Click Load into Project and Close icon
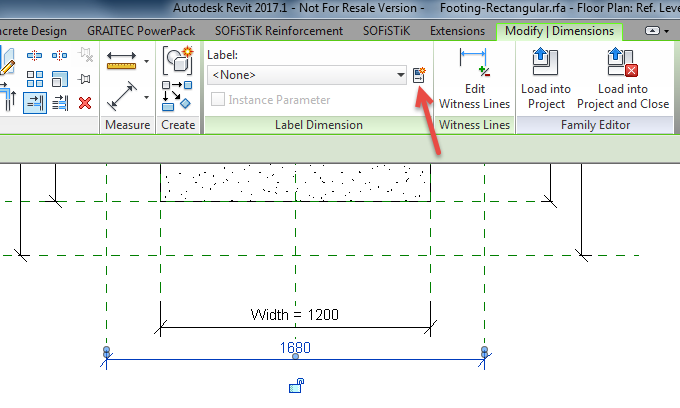 623,62
